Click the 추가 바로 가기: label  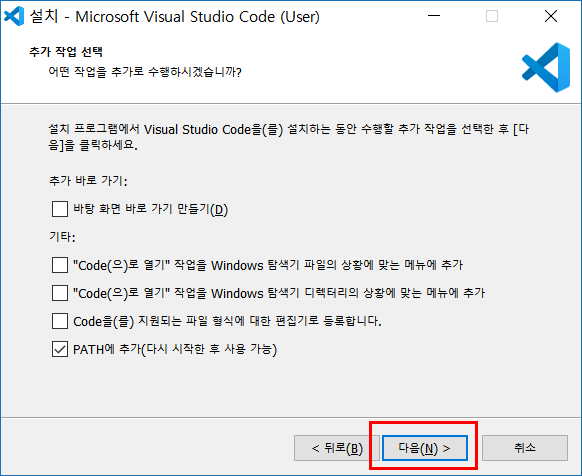88,181
